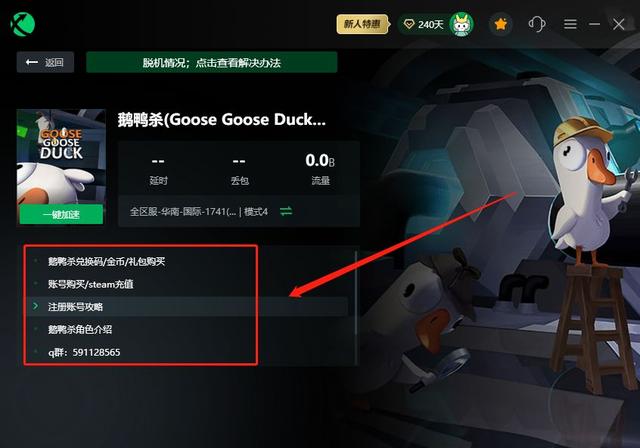This screenshot has height=448, width=640.
Task: Open the rabbit user avatar profile
Action: 461,24
